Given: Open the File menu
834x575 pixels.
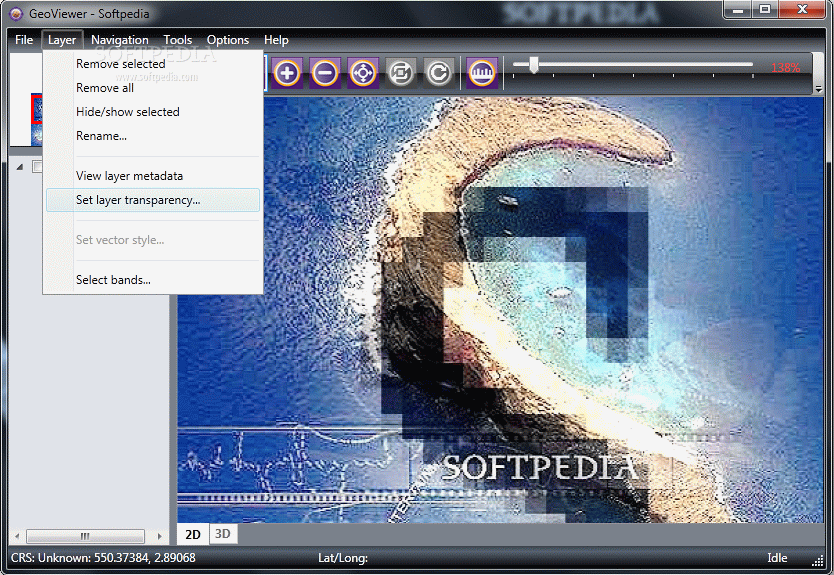Looking at the screenshot, I should point(24,40).
